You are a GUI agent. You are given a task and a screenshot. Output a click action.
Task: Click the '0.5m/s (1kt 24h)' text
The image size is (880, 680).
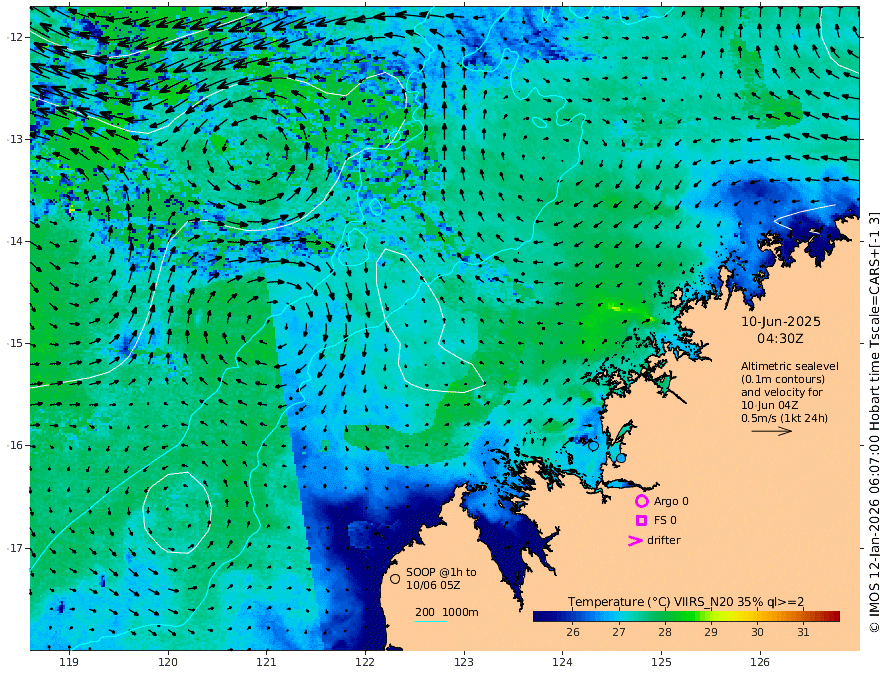pos(784,418)
